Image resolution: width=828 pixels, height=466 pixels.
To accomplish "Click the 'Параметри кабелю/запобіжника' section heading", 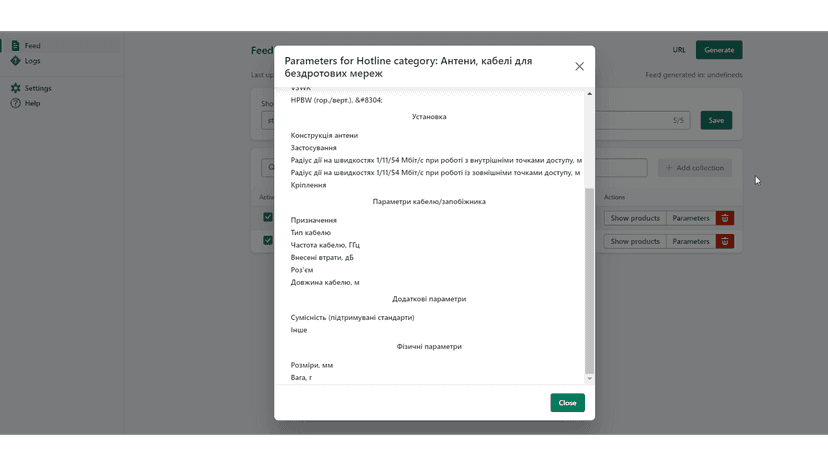I will click(429, 201).
